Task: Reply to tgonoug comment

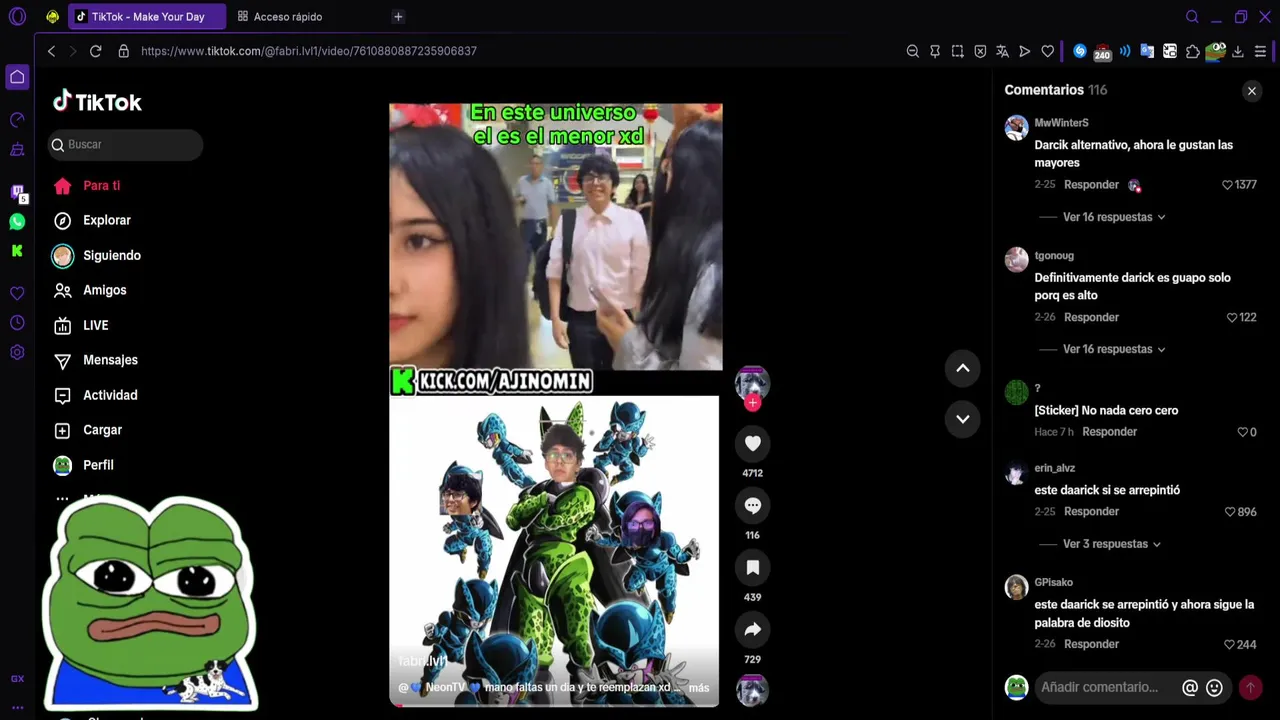Action: [1091, 317]
